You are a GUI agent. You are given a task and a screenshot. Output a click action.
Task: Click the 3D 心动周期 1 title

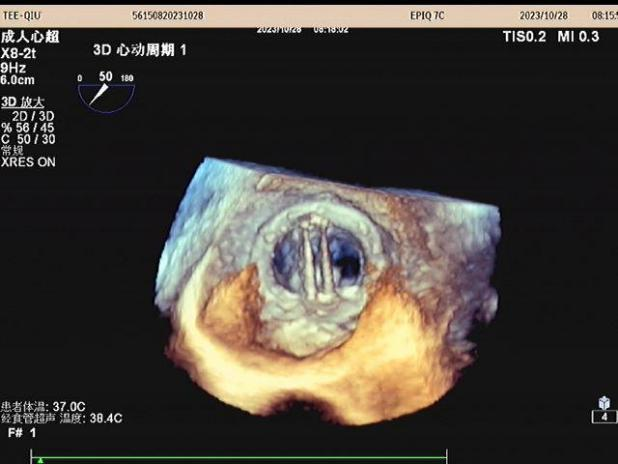139,49
